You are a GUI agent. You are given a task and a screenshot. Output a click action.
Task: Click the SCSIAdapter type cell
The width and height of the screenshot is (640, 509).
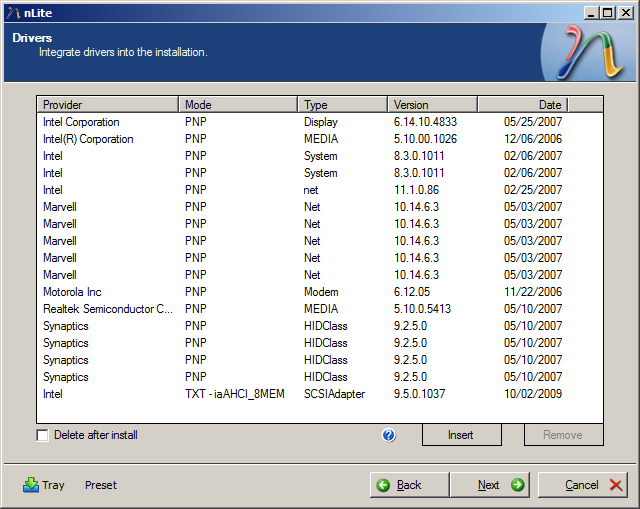click(x=335, y=394)
